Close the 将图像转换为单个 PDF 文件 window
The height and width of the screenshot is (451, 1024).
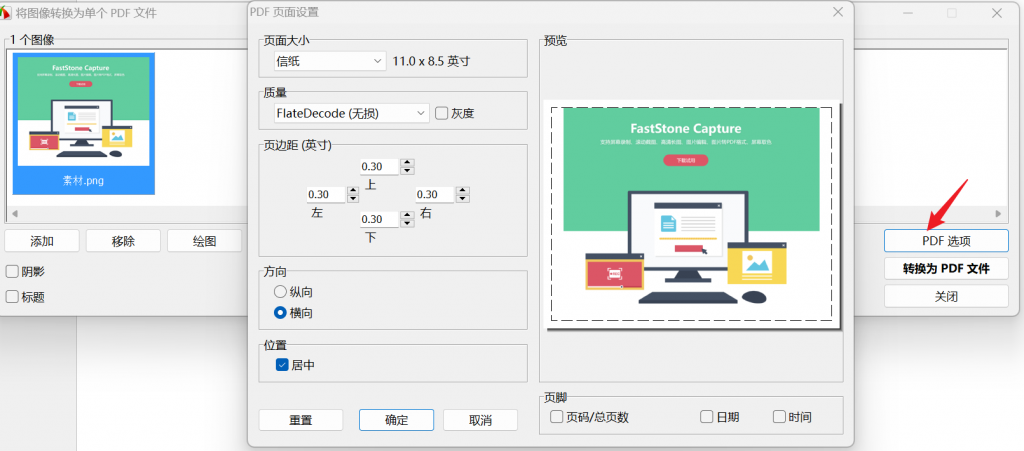coord(997,13)
